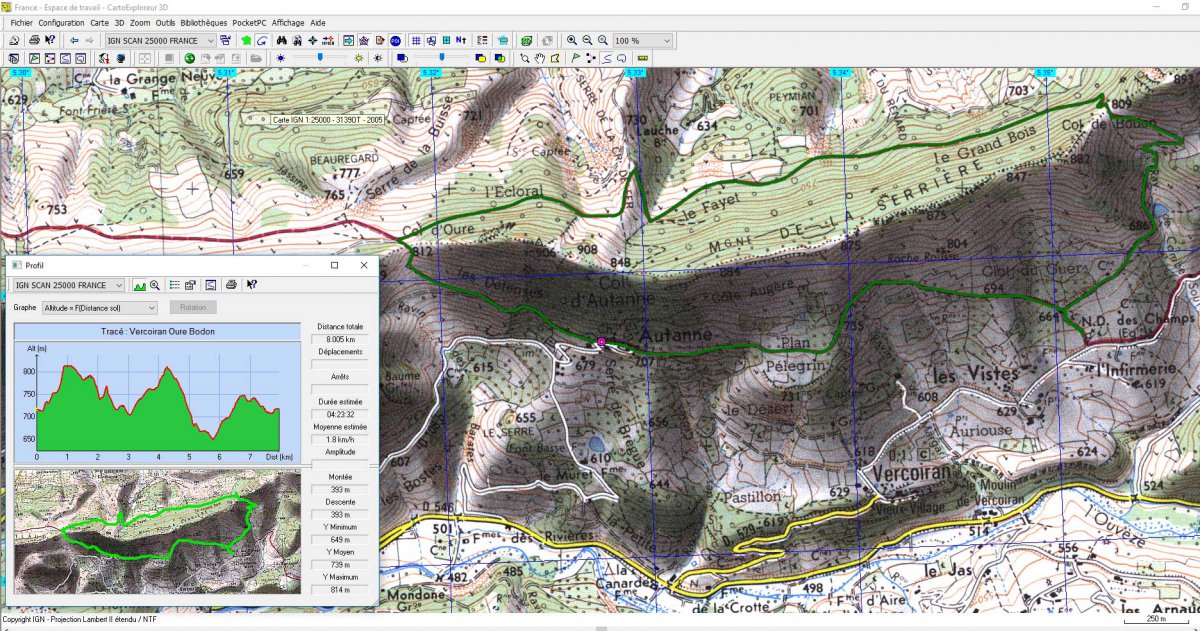Click the Profil zoom magnifier icon
This screenshot has height=631, width=1200.
155,285
